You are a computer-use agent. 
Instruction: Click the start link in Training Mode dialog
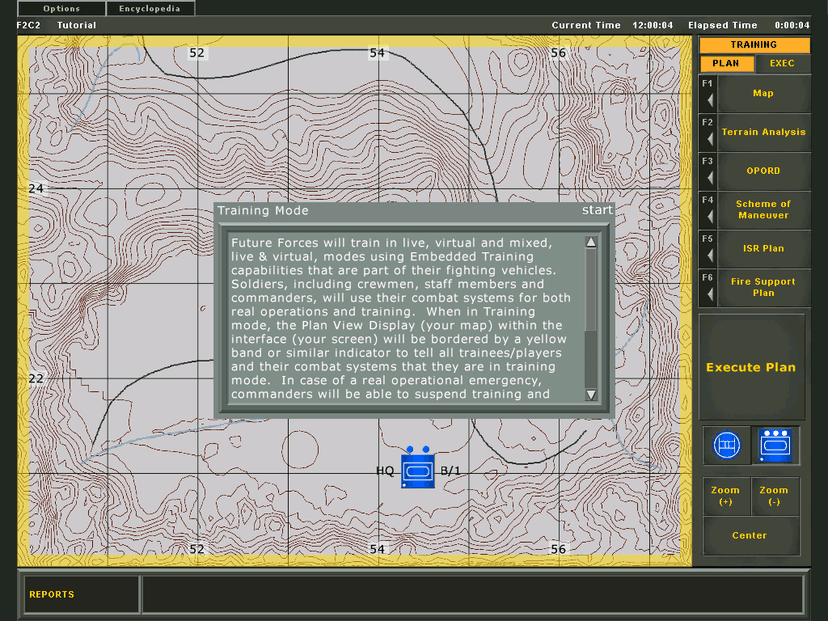(x=597, y=210)
